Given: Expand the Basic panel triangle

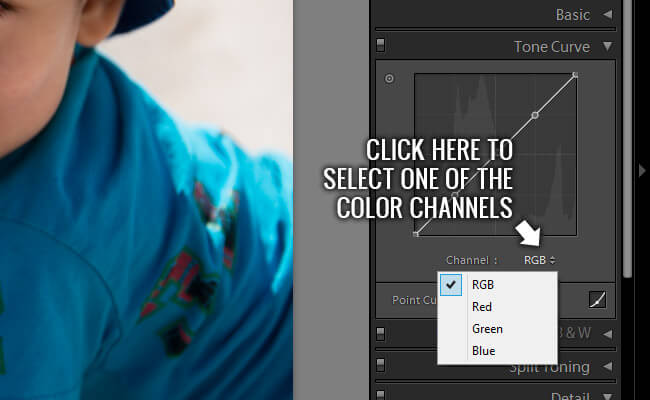Looking at the screenshot, I should tap(607, 14).
